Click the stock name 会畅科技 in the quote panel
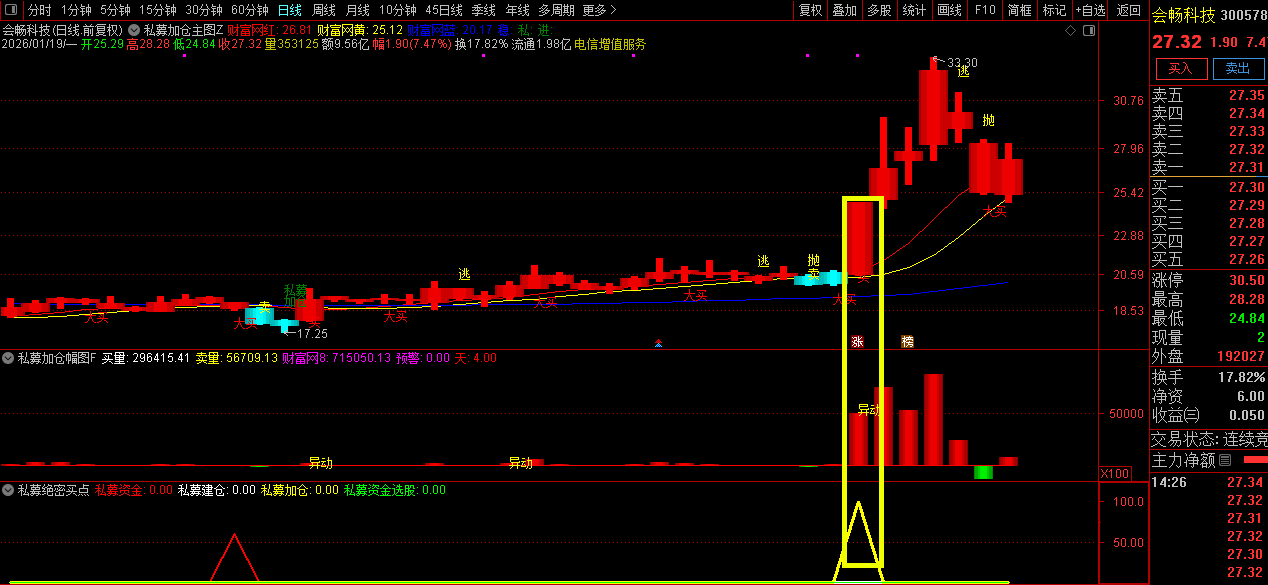The height and width of the screenshot is (585, 1268). (x=1184, y=15)
